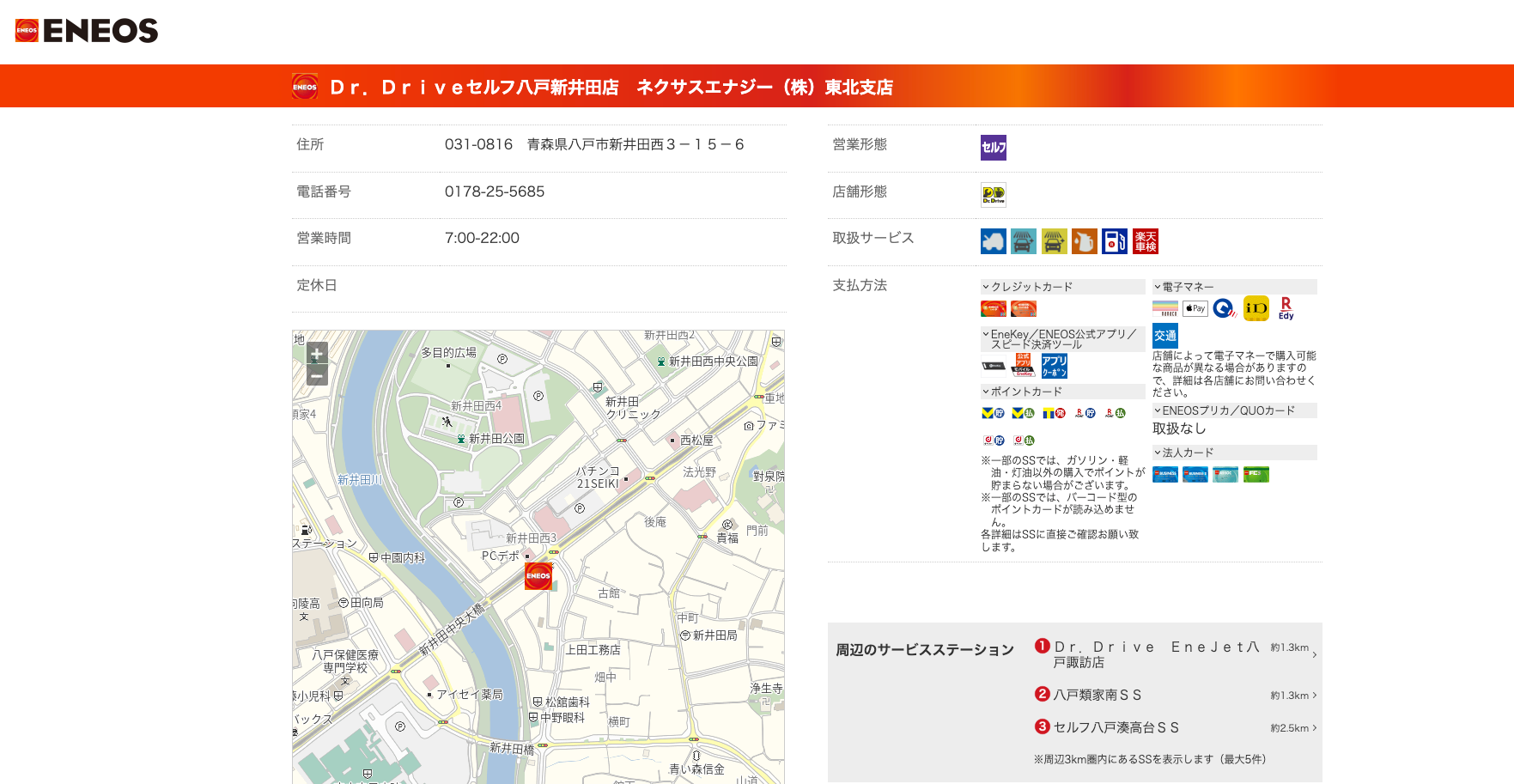1514x784 pixels.
Task: Select the phone number 0178-25-5685
Action: [x=495, y=191]
